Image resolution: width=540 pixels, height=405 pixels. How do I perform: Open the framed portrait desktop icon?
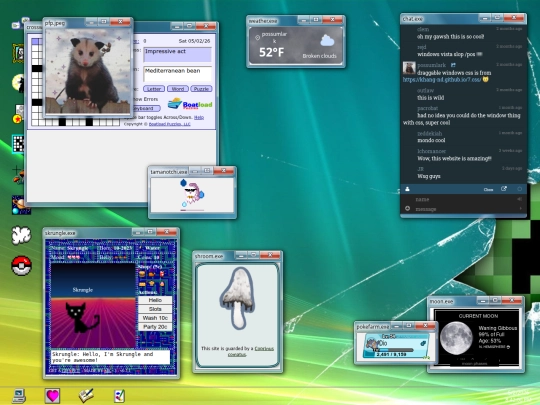coord(19,53)
